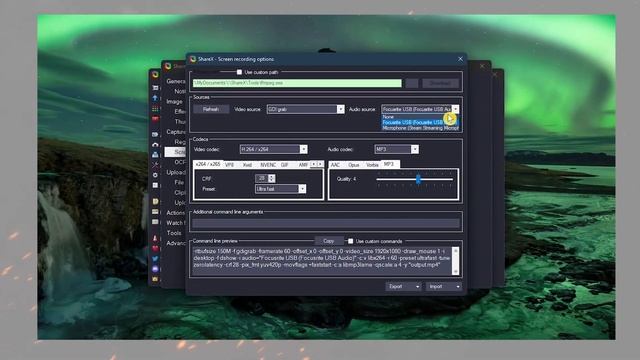The height and width of the screenshot is (360, 640).
Task: Open the Preset Ultra fast dropdown
Action: pyautogui.click(x=280, y=189)
